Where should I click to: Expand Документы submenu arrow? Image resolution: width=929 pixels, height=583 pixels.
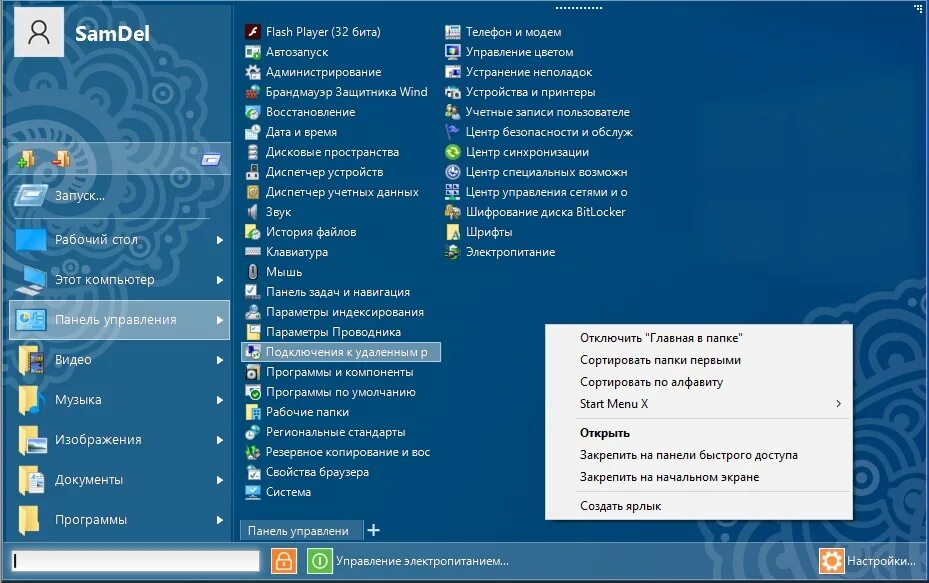pyautogui.click(x=220, y=480)
